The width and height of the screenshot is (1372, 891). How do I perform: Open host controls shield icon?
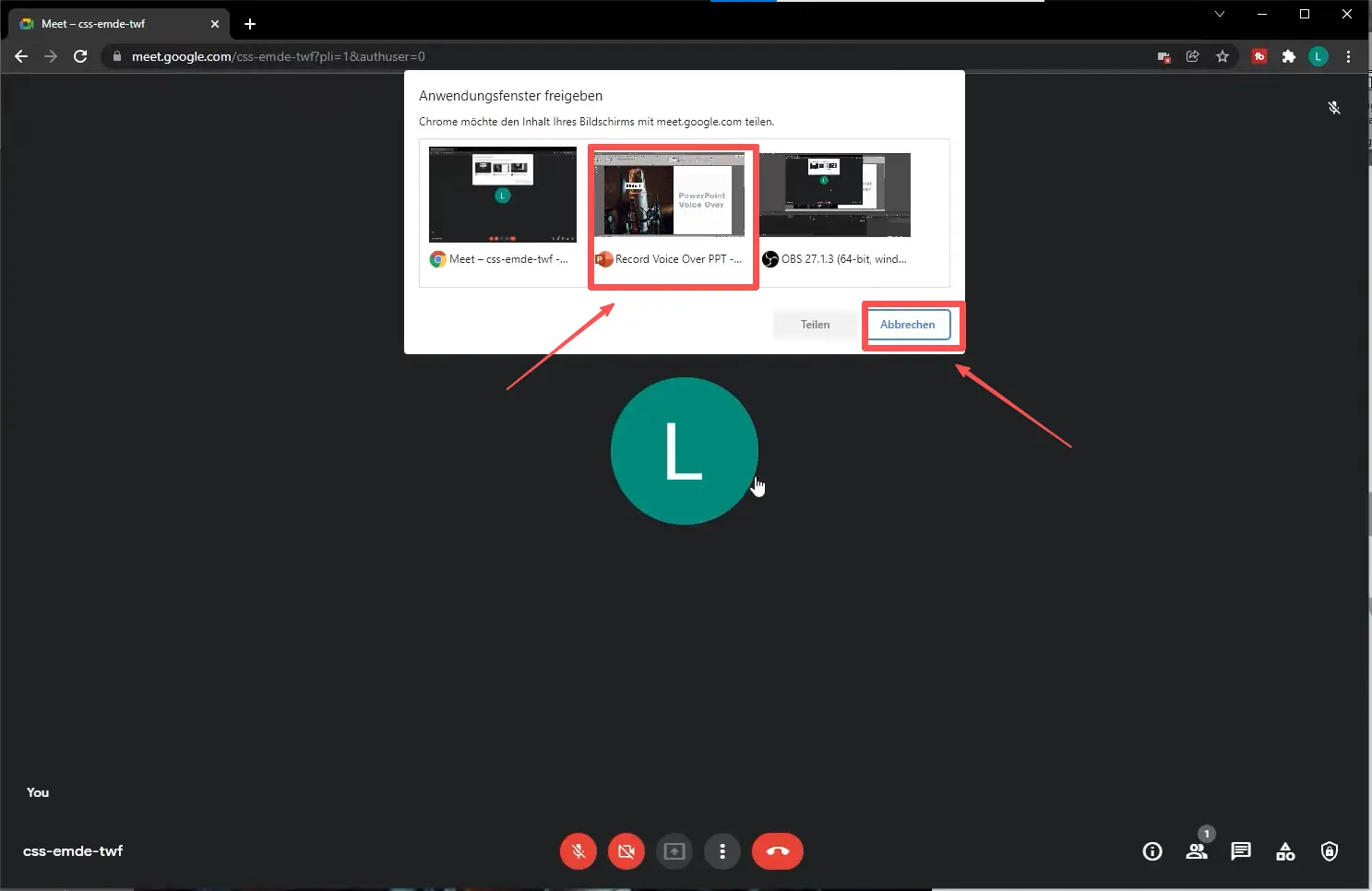pyautogui.click(x=1330, y=851)
